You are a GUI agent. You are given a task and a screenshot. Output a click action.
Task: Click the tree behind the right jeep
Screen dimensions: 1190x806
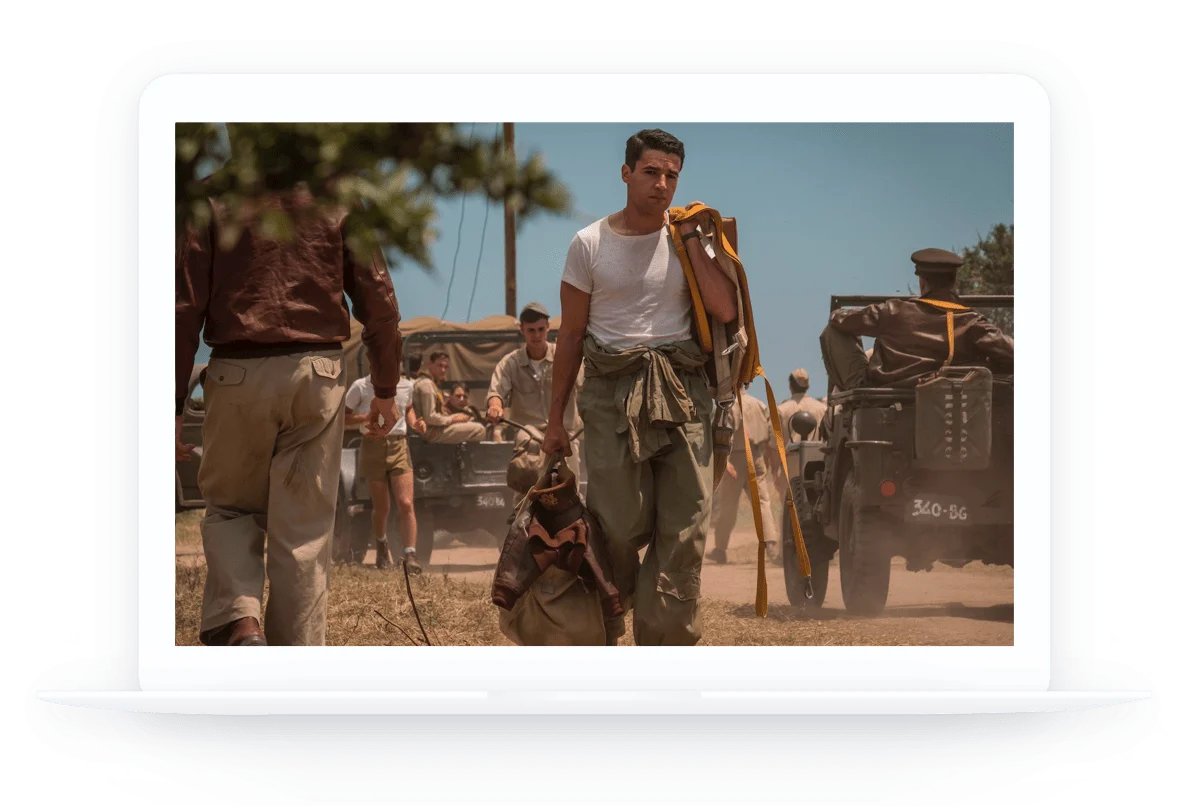tap(990, 260)
